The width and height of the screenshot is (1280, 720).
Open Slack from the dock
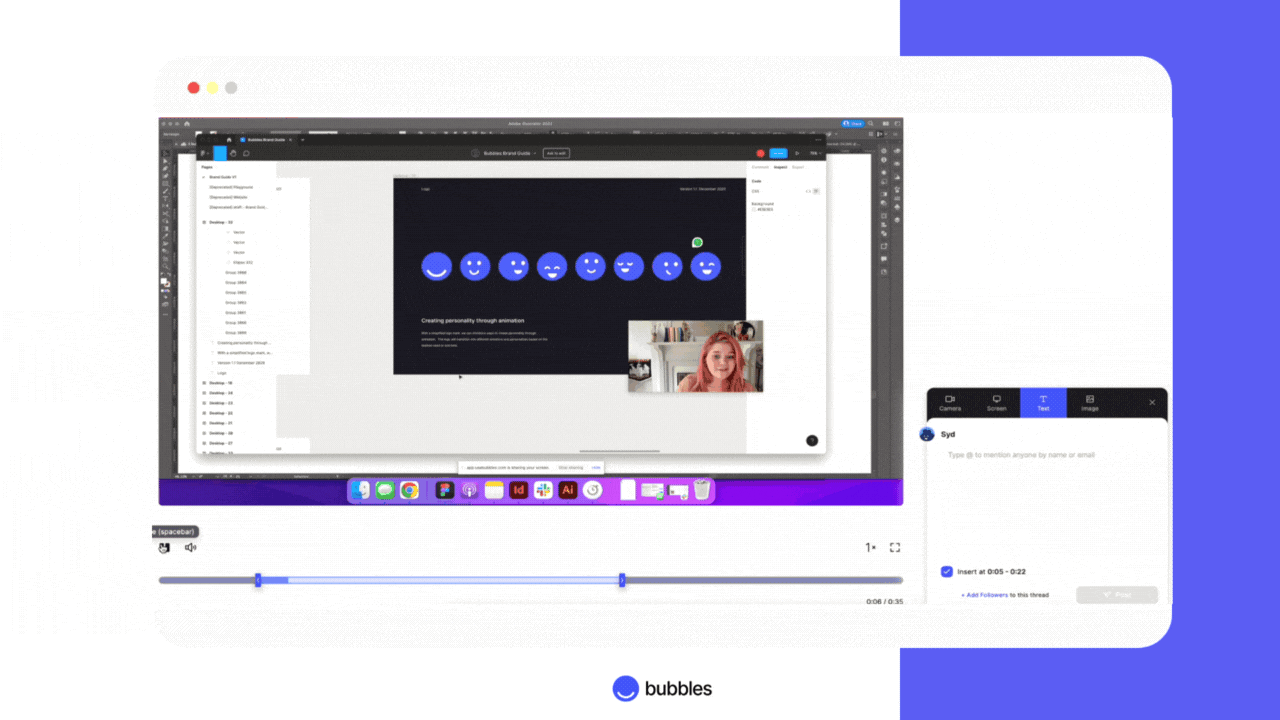tap(543, 490)
